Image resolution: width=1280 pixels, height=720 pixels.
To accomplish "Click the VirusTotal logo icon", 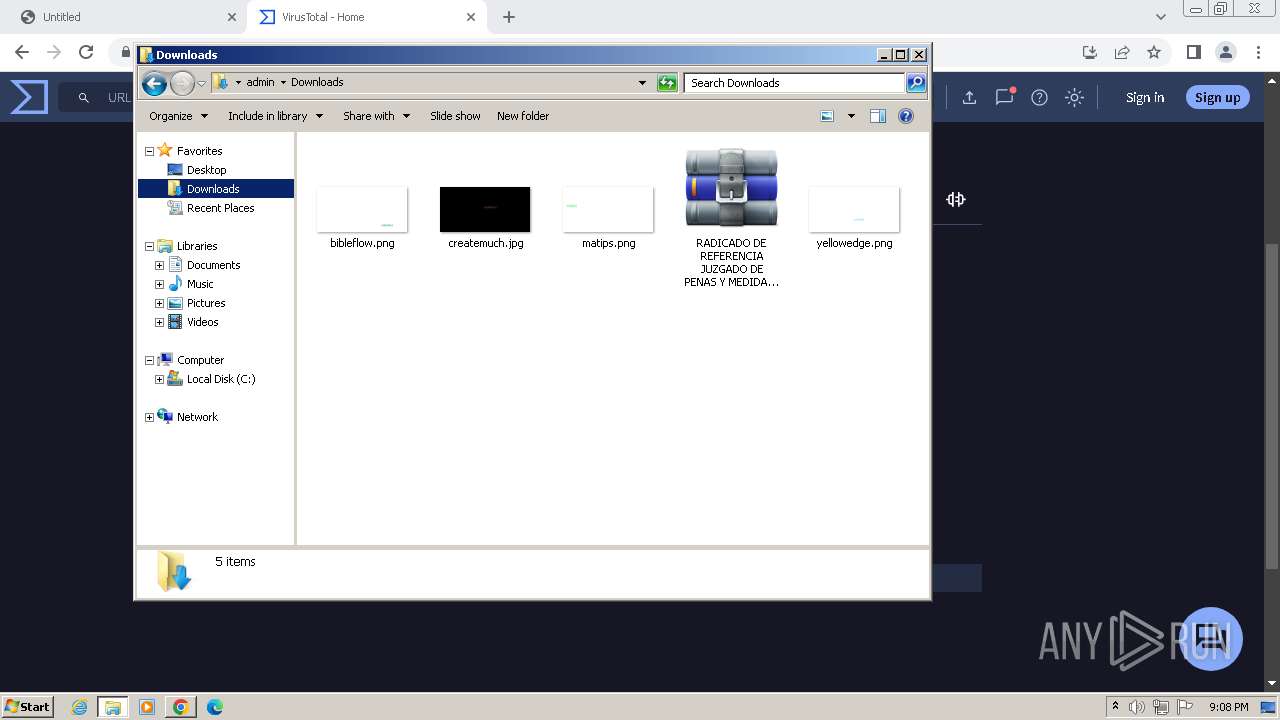I will tap(29, 97).
